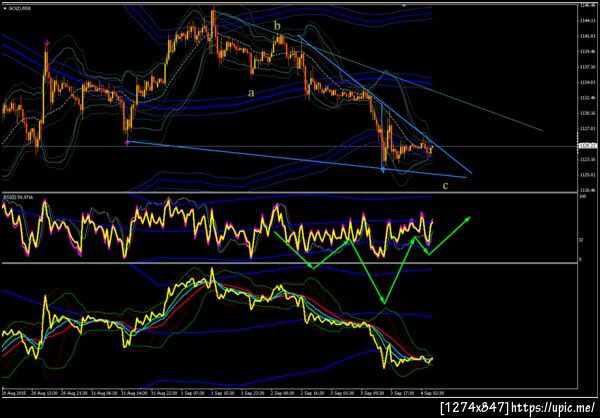Click the RSI 100 level label
600x418 pixels.
[582, 196]
